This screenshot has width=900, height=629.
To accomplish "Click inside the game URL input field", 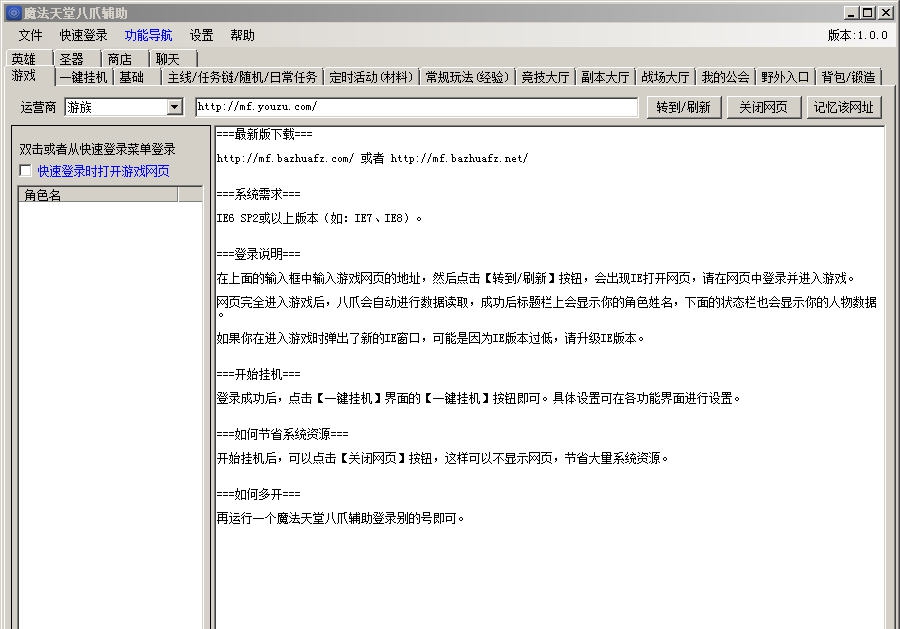I will click(420, 105).
